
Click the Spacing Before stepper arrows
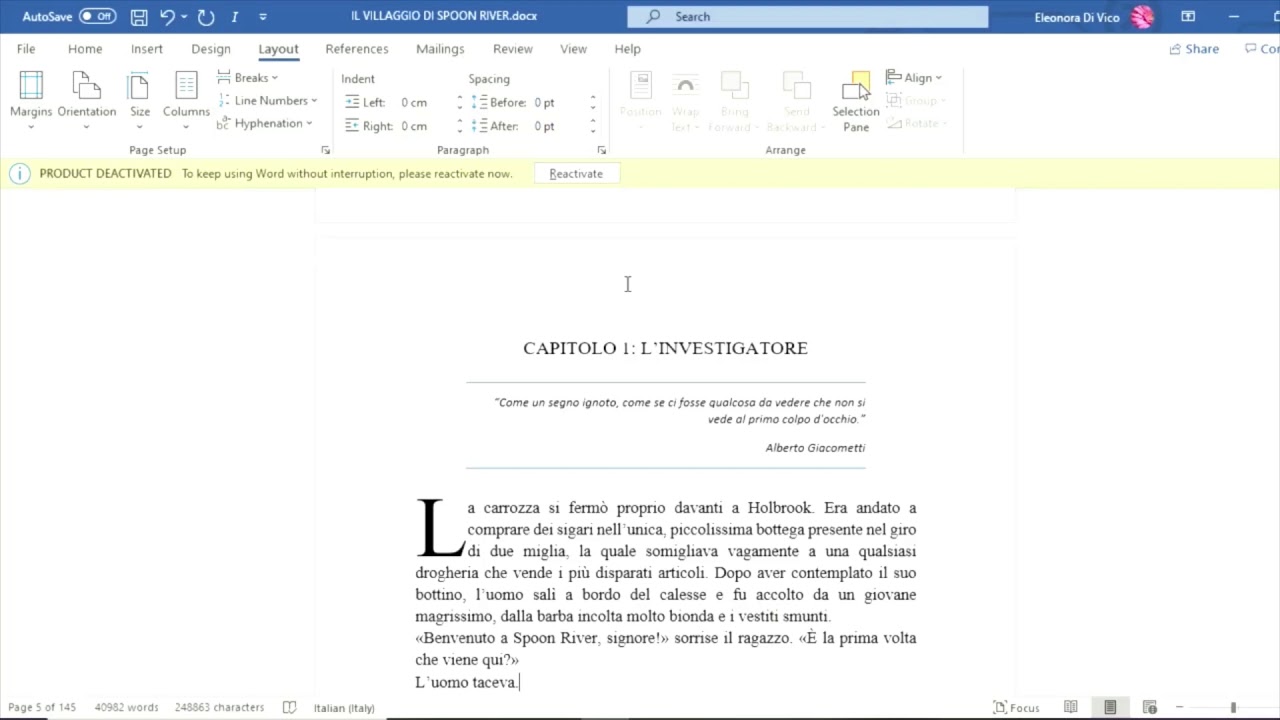click(593, 103)
